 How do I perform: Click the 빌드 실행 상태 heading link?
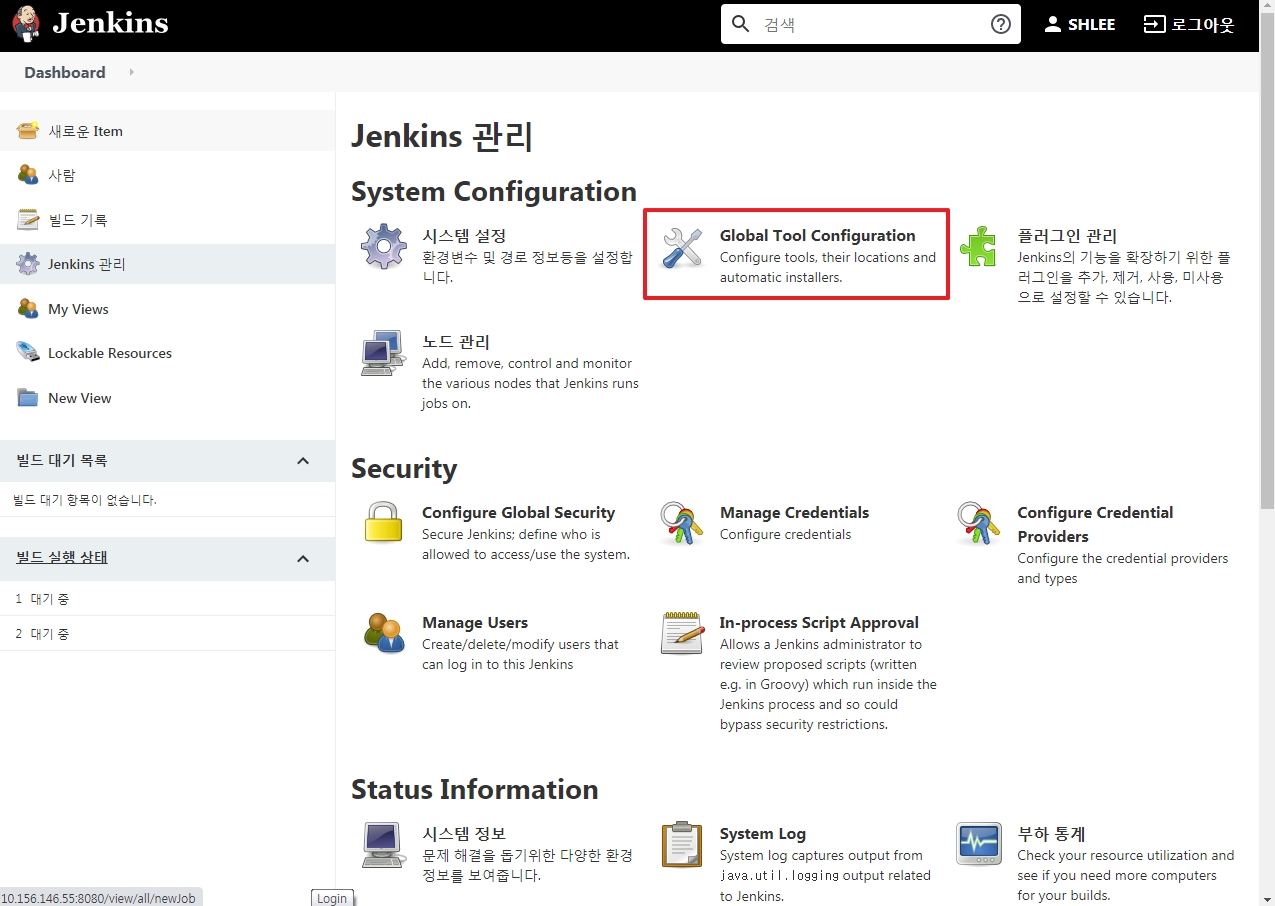tap(62, 557)
